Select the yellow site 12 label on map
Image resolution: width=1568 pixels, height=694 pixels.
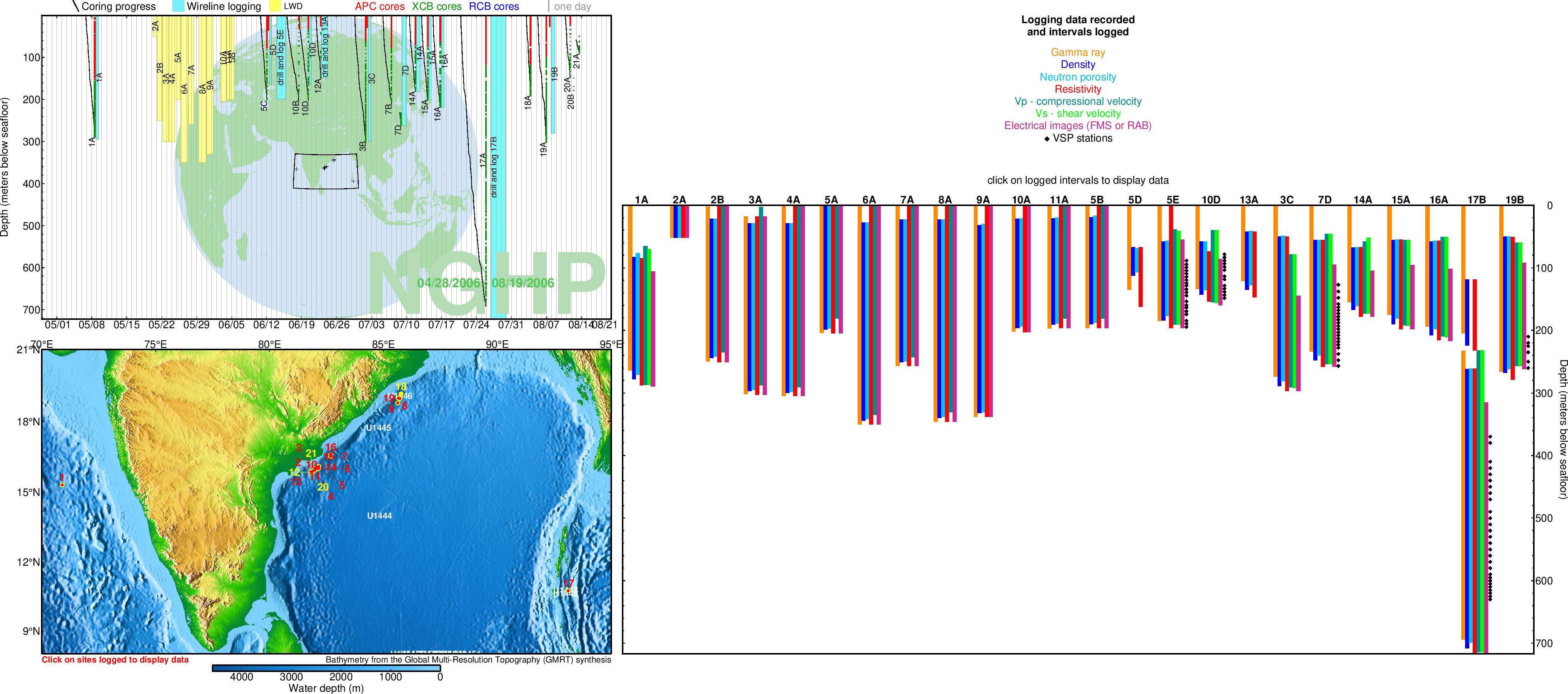click(x=295, y=473)
